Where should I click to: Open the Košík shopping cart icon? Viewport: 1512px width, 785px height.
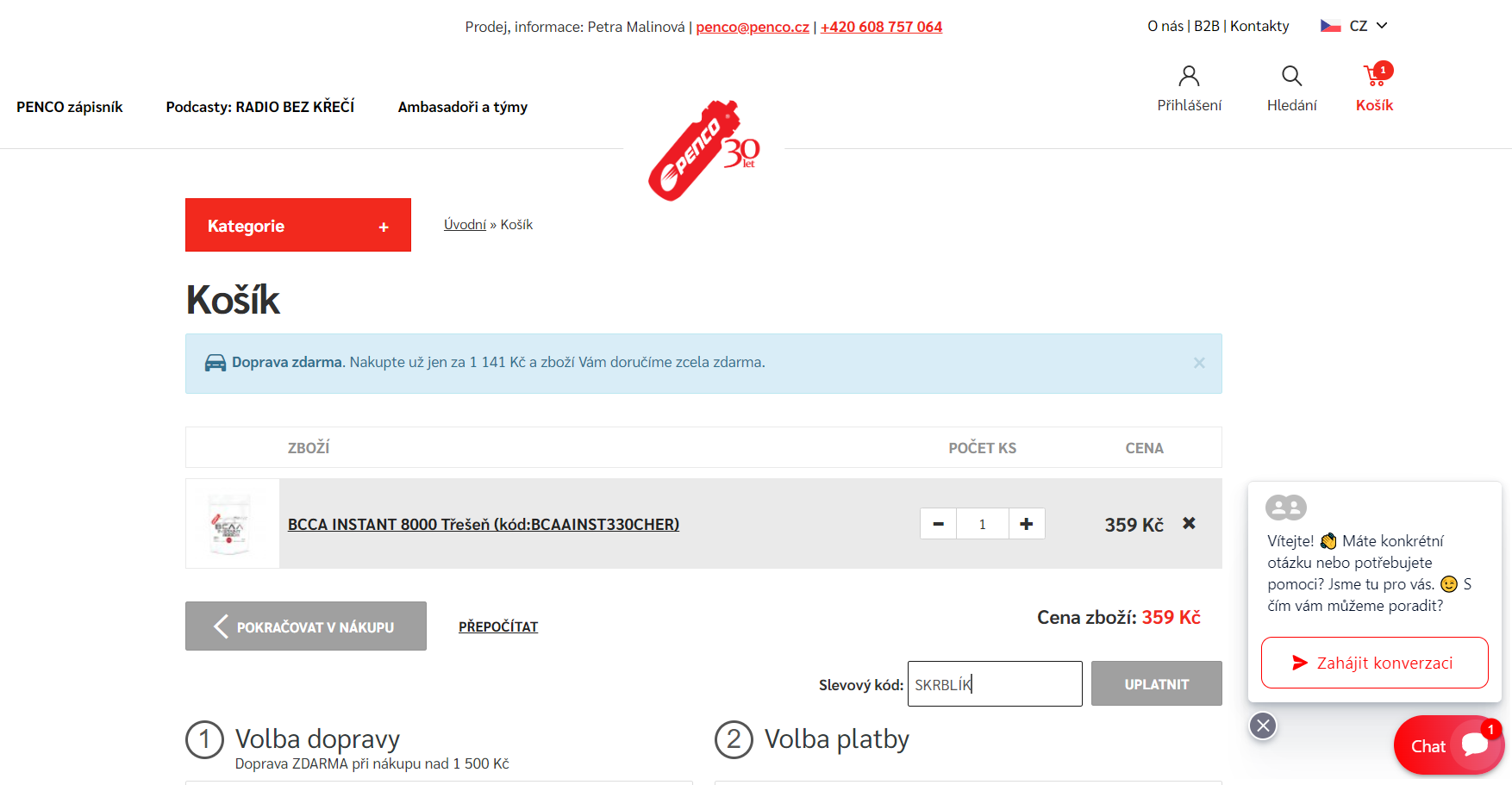[1377, 75]
